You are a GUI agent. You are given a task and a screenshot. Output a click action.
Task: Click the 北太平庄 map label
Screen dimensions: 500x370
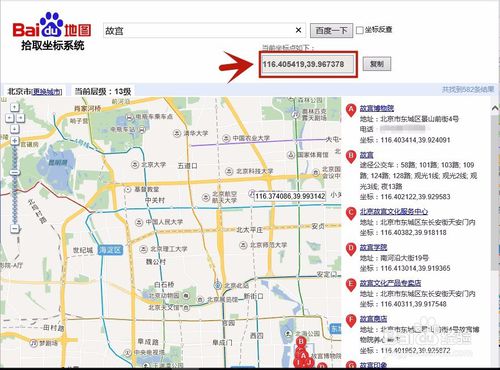coord(249,230)
